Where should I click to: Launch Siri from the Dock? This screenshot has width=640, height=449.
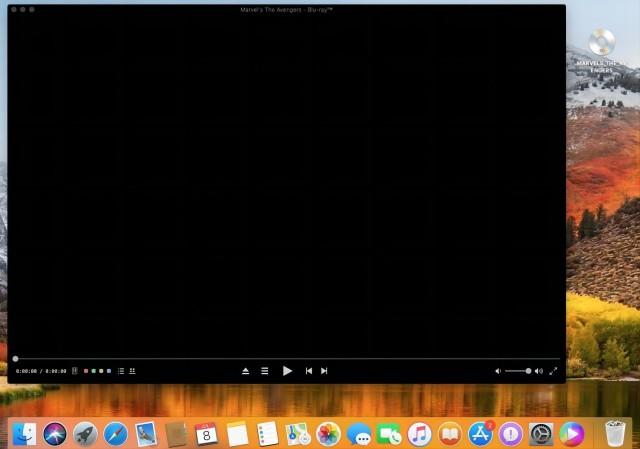click(55, 434)
